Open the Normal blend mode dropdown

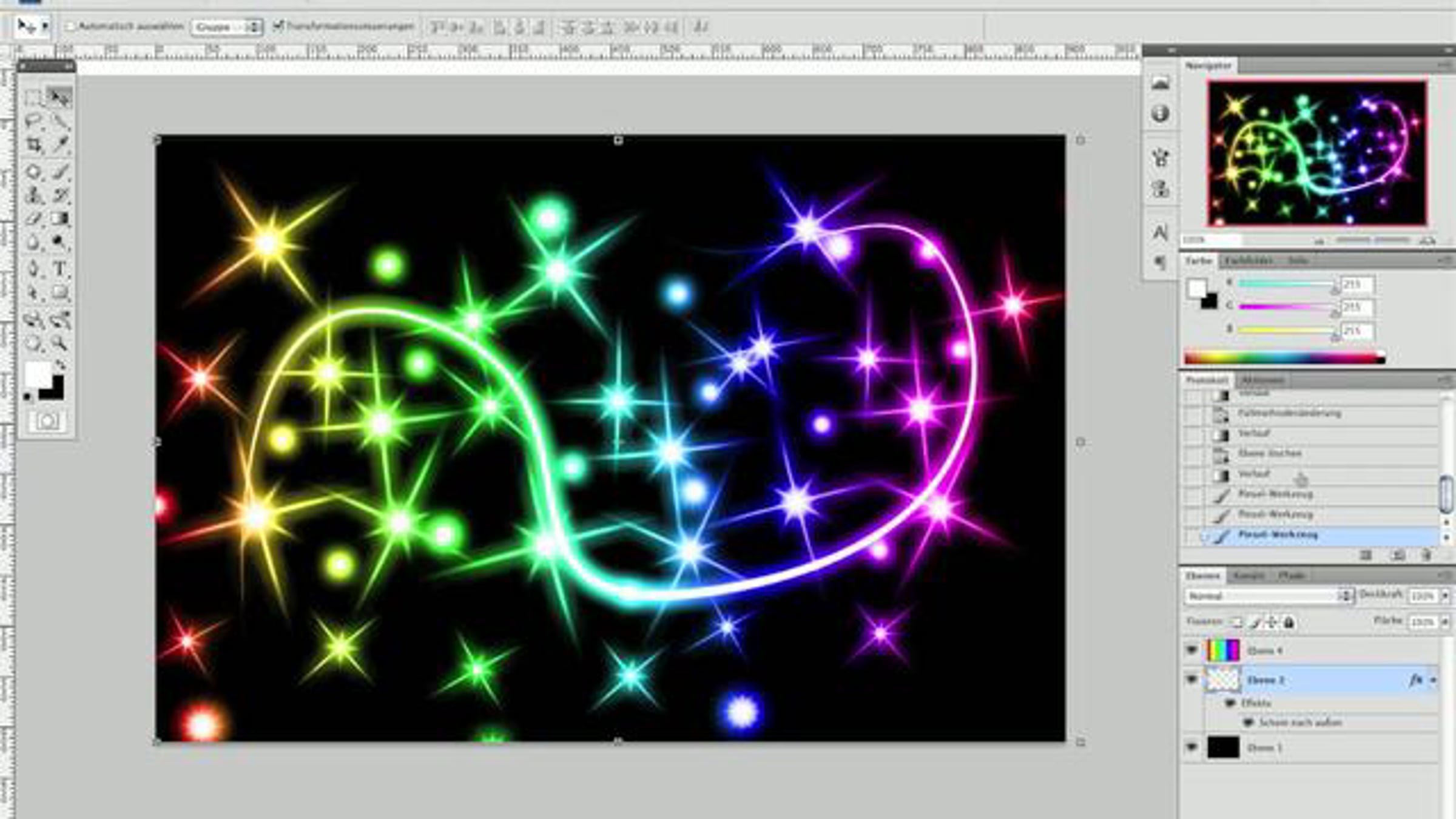1268,596
